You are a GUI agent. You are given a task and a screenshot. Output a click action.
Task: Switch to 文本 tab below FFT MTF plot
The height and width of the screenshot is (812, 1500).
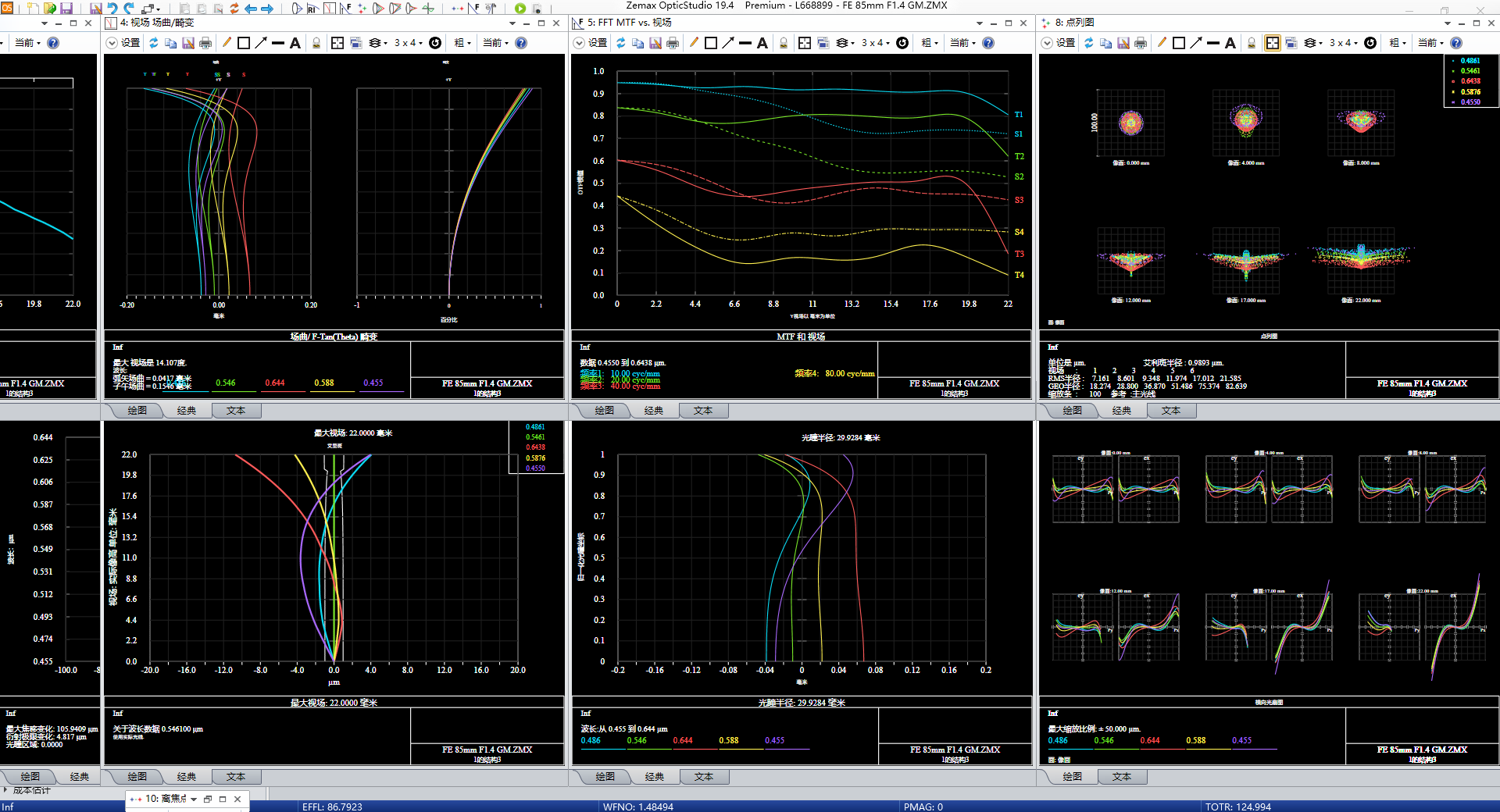tap(703, 411)
